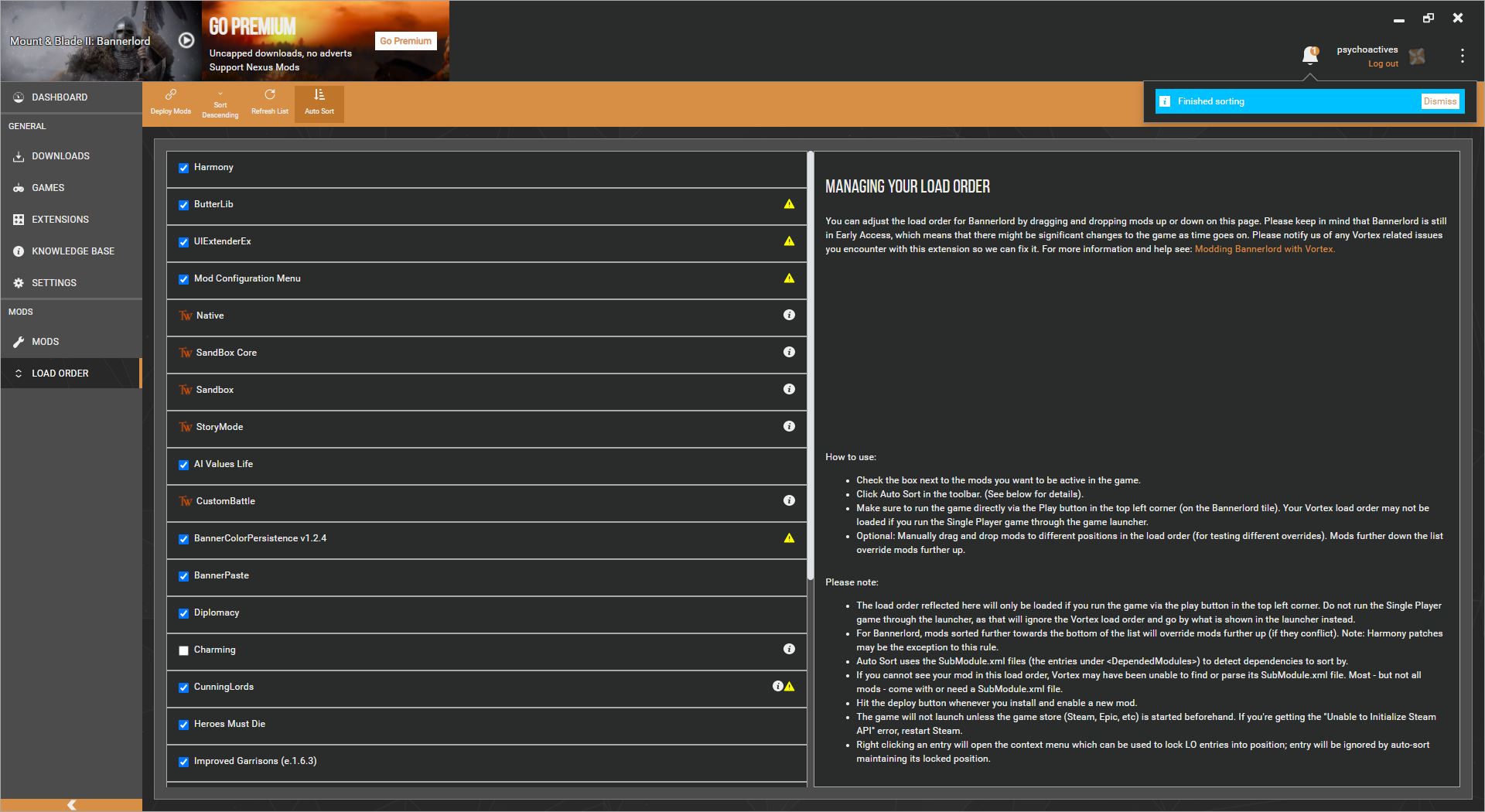Click the CunningLords info icon
1485x812 pixels.
pos(778,686)
